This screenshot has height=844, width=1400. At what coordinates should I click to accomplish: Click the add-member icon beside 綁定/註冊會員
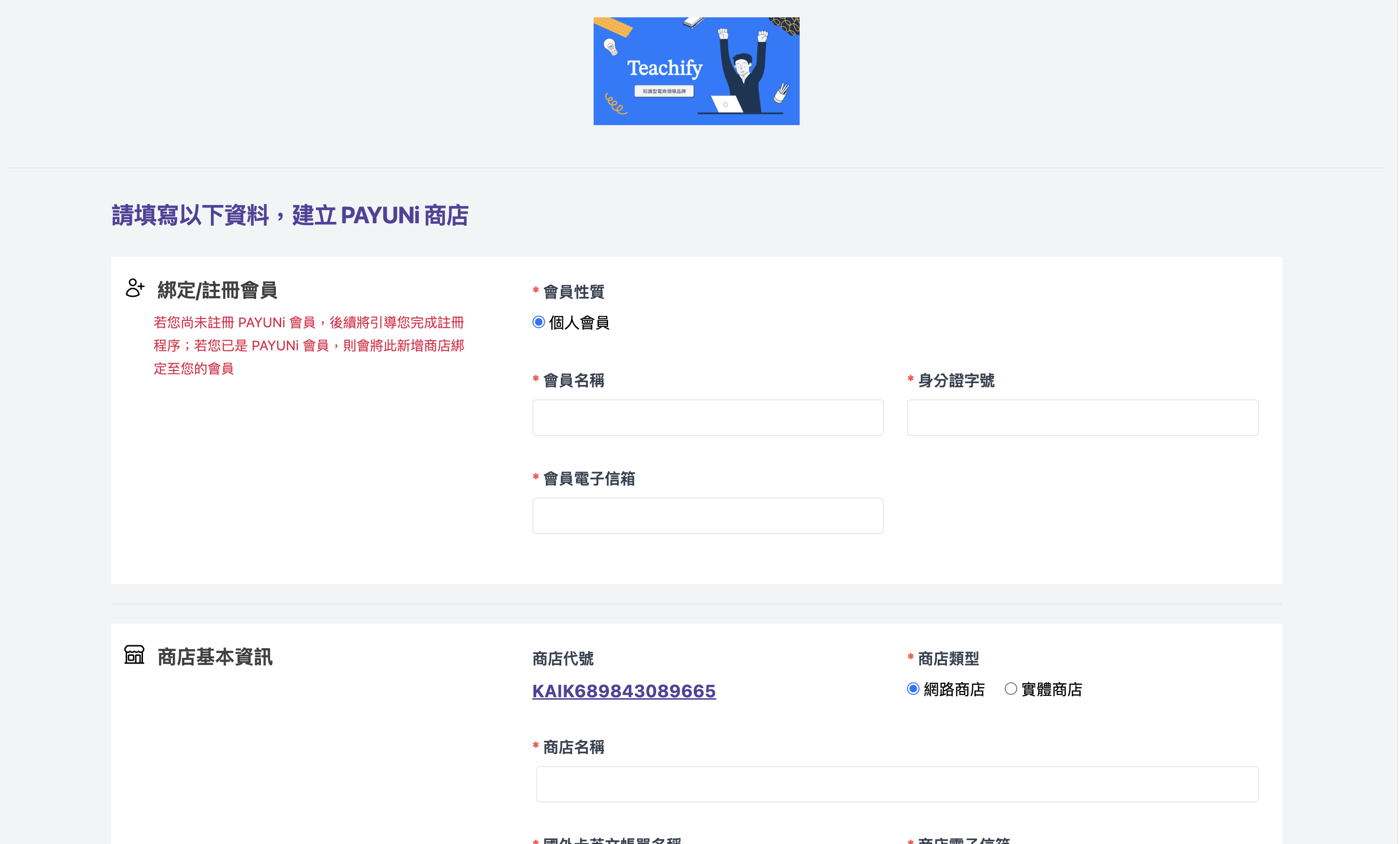coord(135,288)
